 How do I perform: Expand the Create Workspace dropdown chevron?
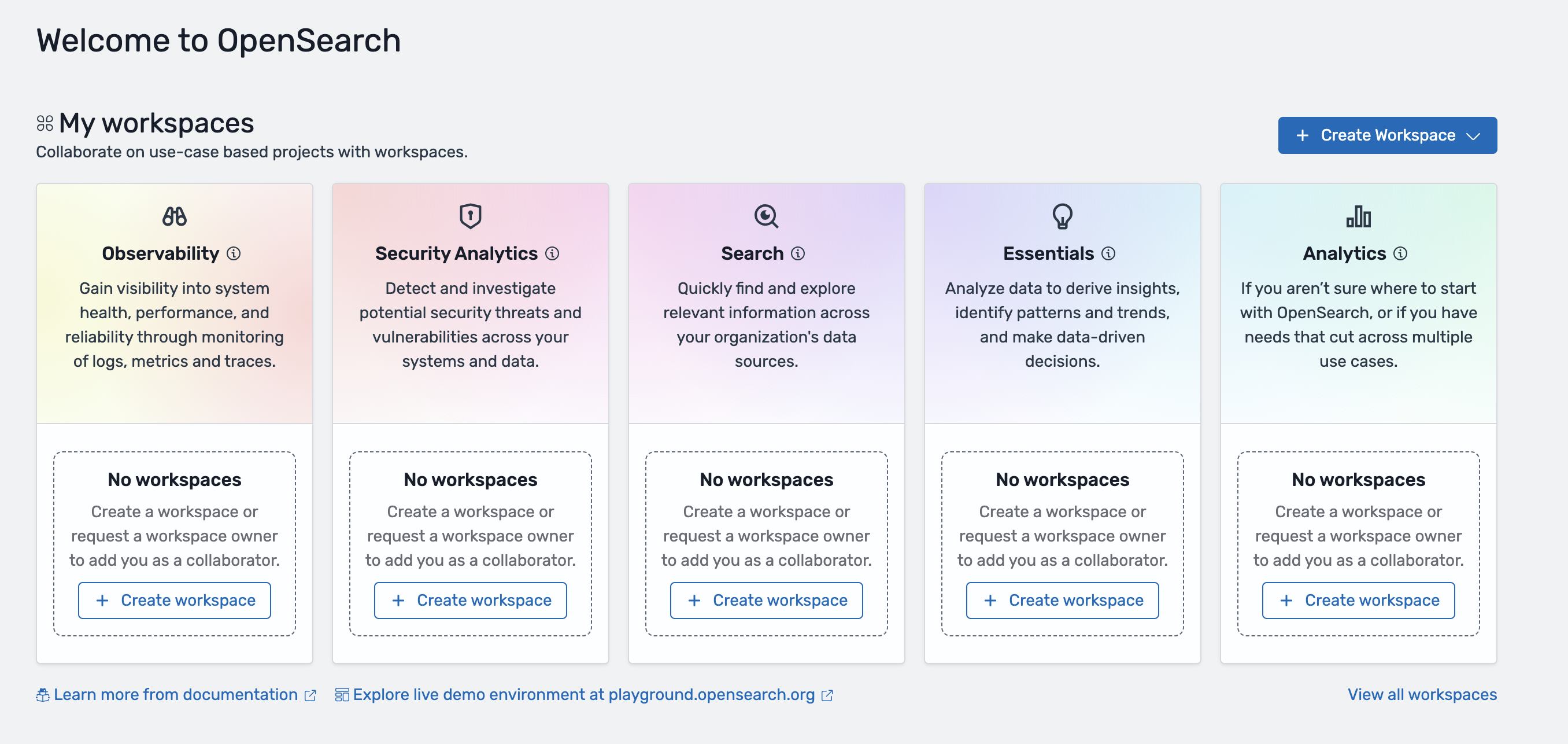tap(1474, 135)
